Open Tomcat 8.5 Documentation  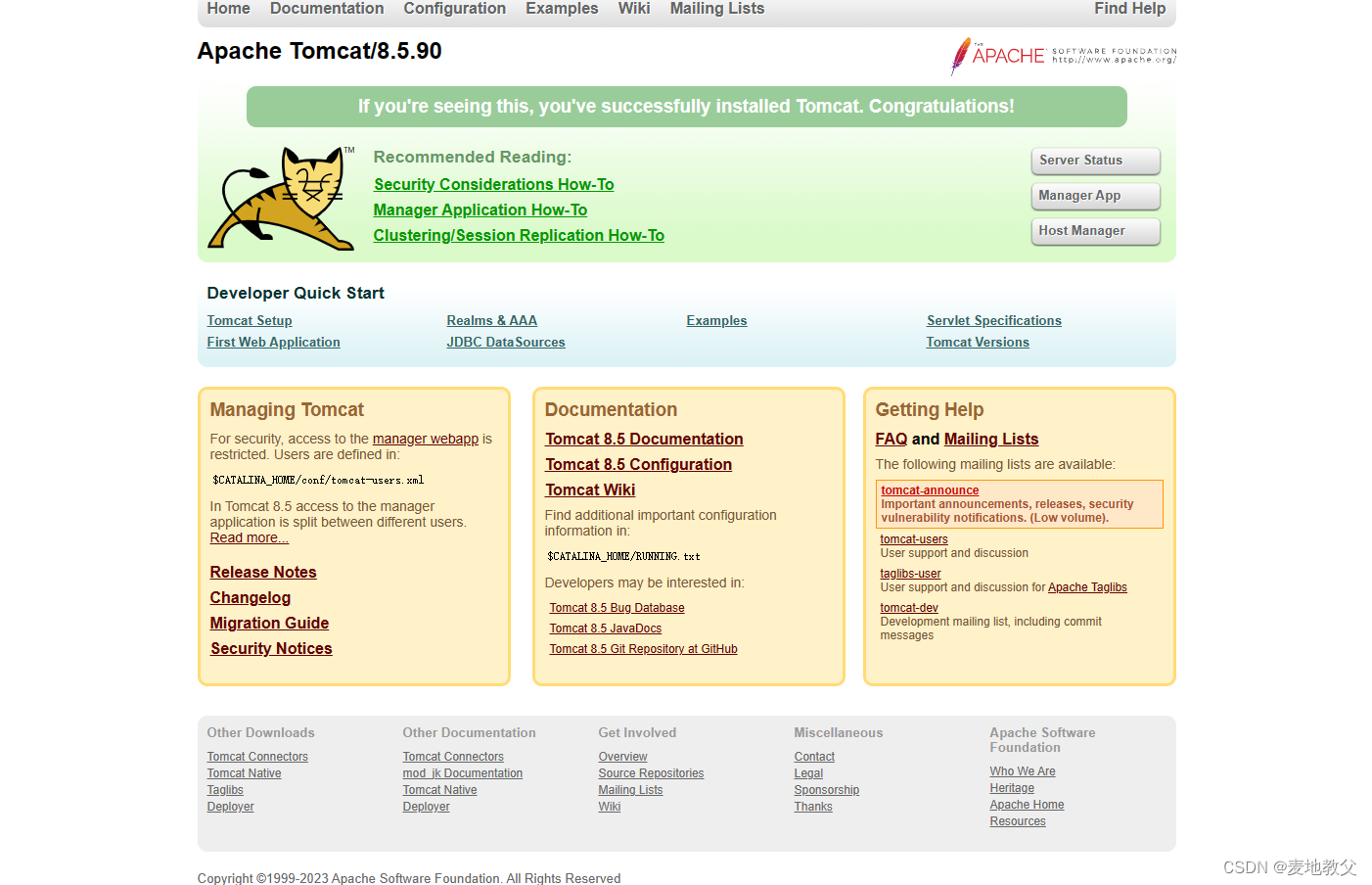click(x=644, y=439)
